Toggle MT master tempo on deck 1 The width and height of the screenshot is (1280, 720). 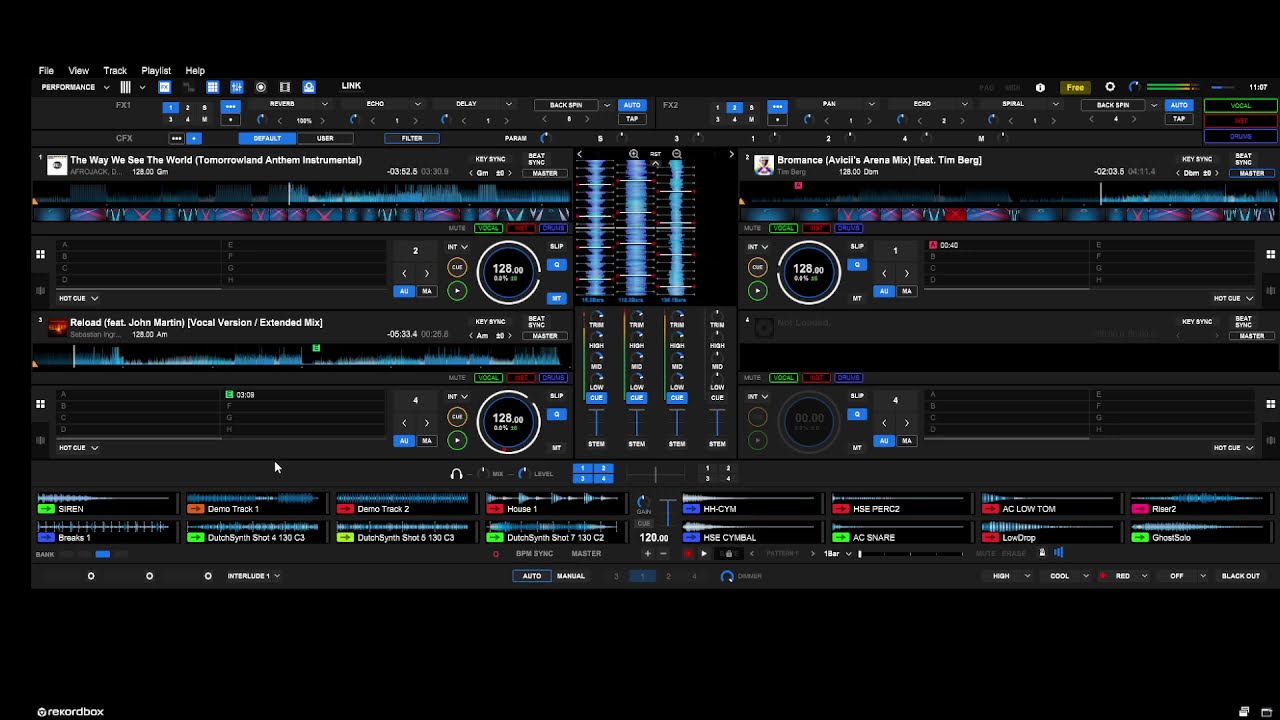(557, 298)
